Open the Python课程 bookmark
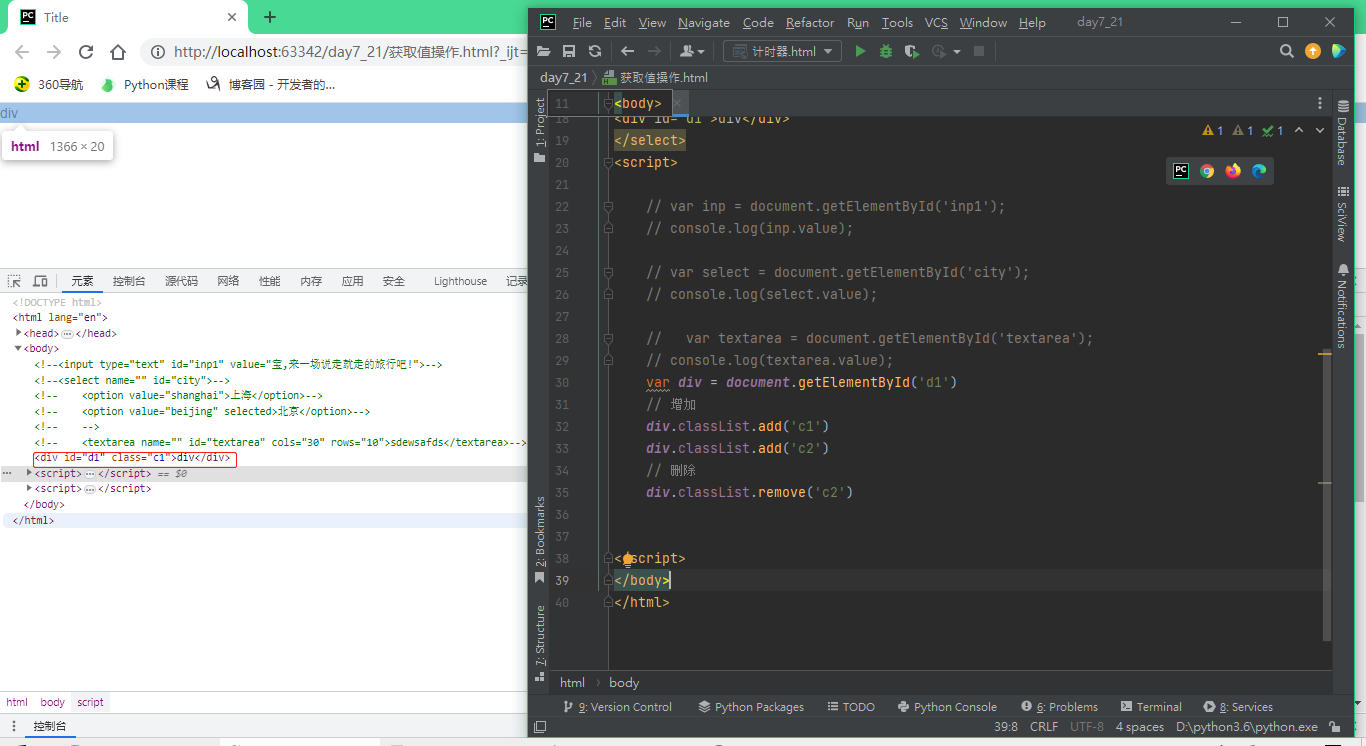This screenshot has height=746, width=1366. click(145, 85)
